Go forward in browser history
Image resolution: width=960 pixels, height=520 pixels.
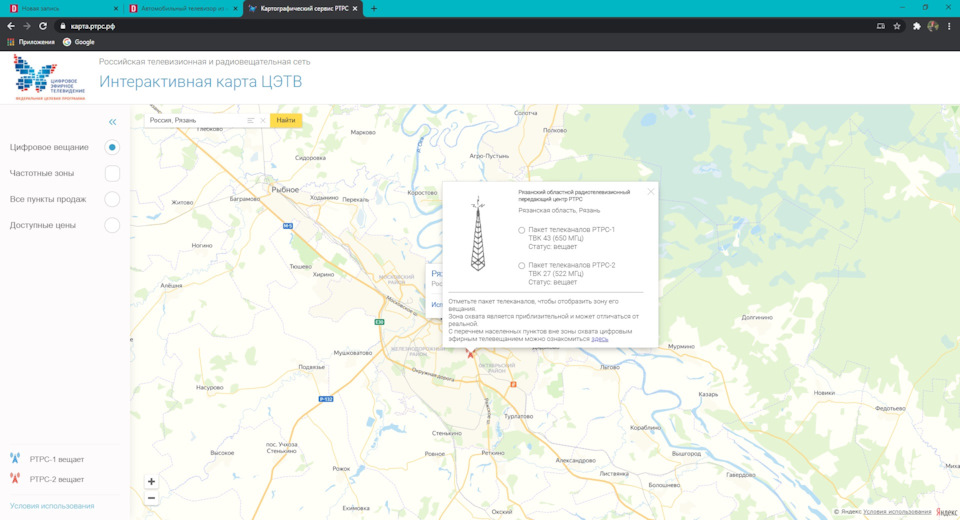coord(26,26)
